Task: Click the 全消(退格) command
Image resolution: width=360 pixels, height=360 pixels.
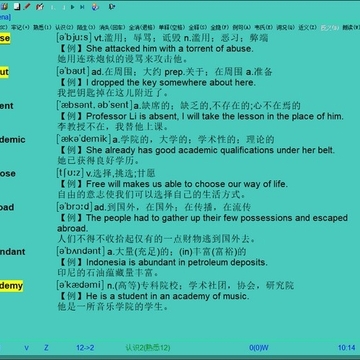Action: (x=142, y=27)
